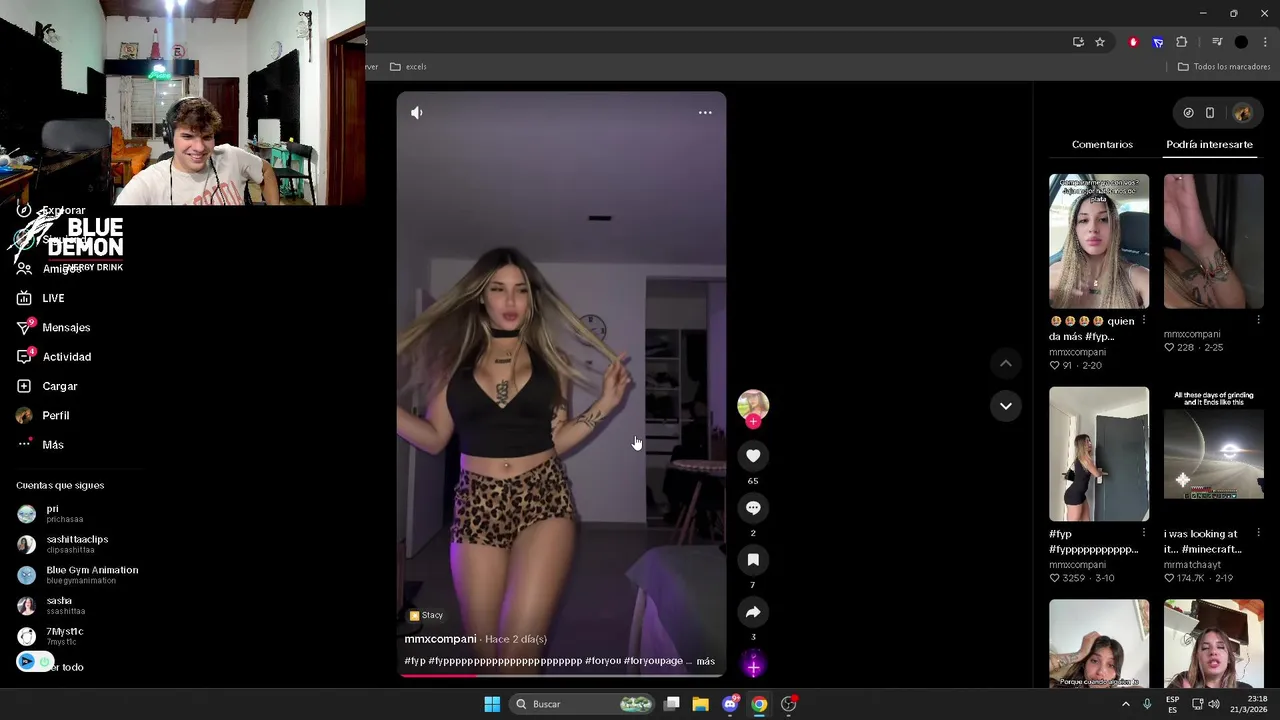The width and height of the screenshot is (1280, 720).
Task: Open the Chrome extensions puzzle icon
Action: tap(1182, 42)
